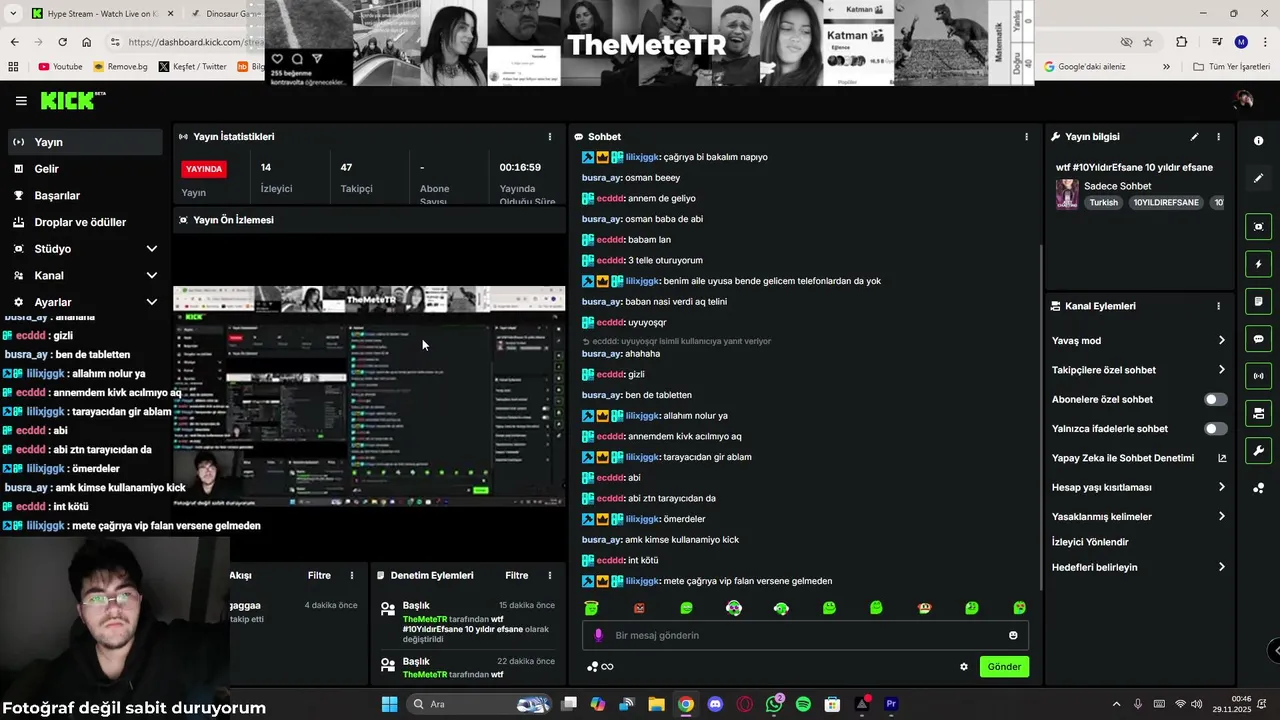The height and width of the screenshot is (720, 1280).
Task: Click İzleyici Yönlendir option
Action: pos(1090,542)
